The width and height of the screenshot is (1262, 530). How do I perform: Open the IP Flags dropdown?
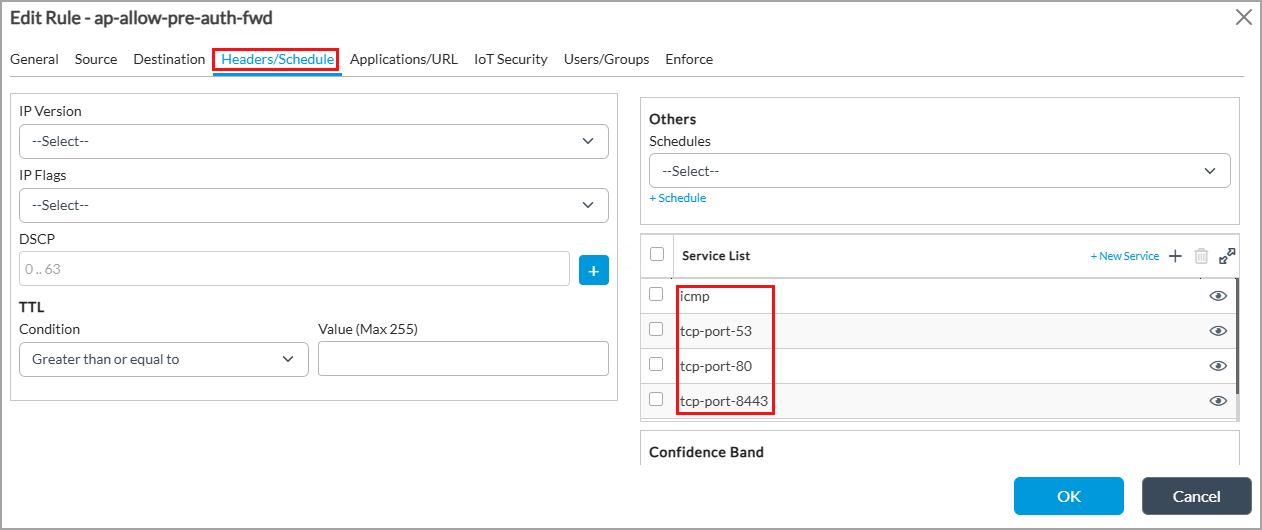[314, 205]
